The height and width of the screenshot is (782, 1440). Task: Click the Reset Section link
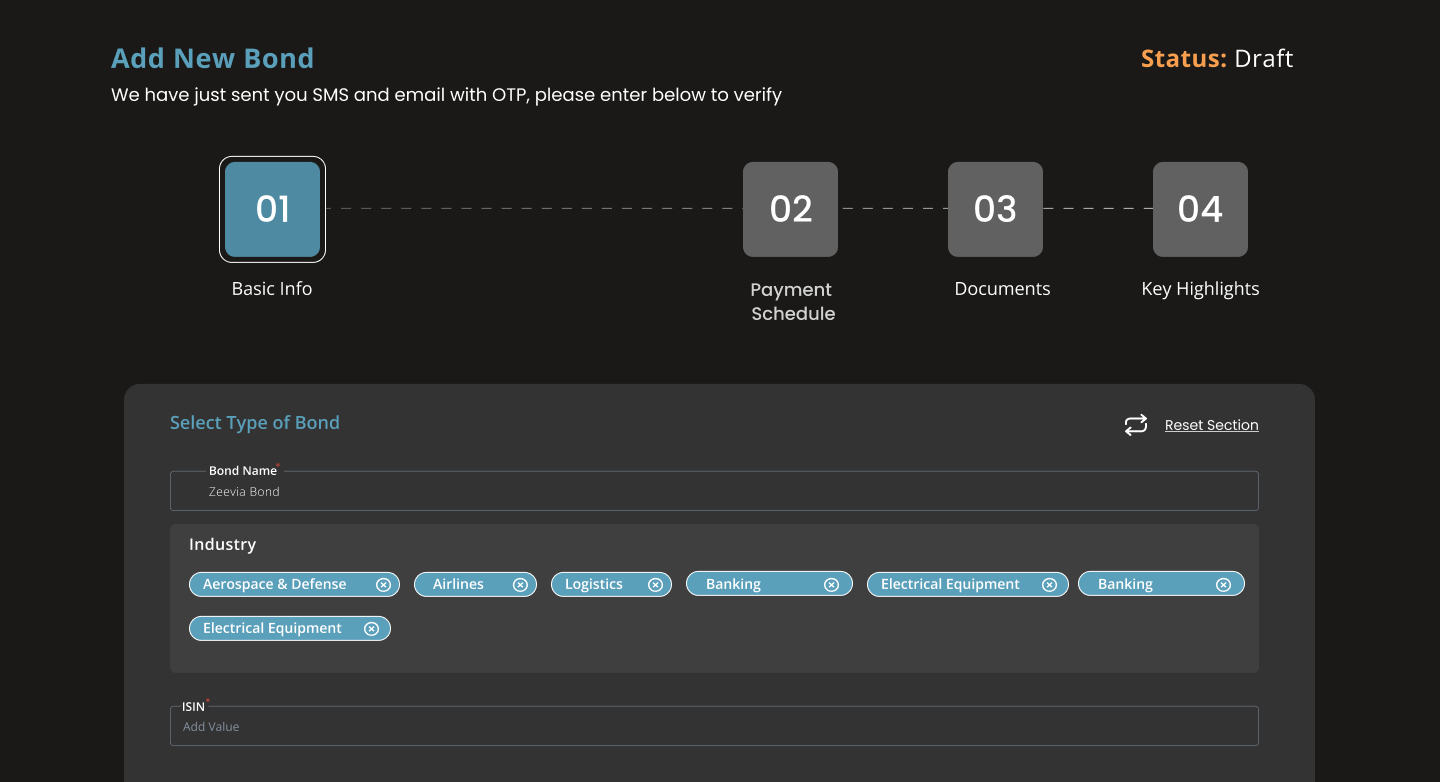click(1211, 425)
